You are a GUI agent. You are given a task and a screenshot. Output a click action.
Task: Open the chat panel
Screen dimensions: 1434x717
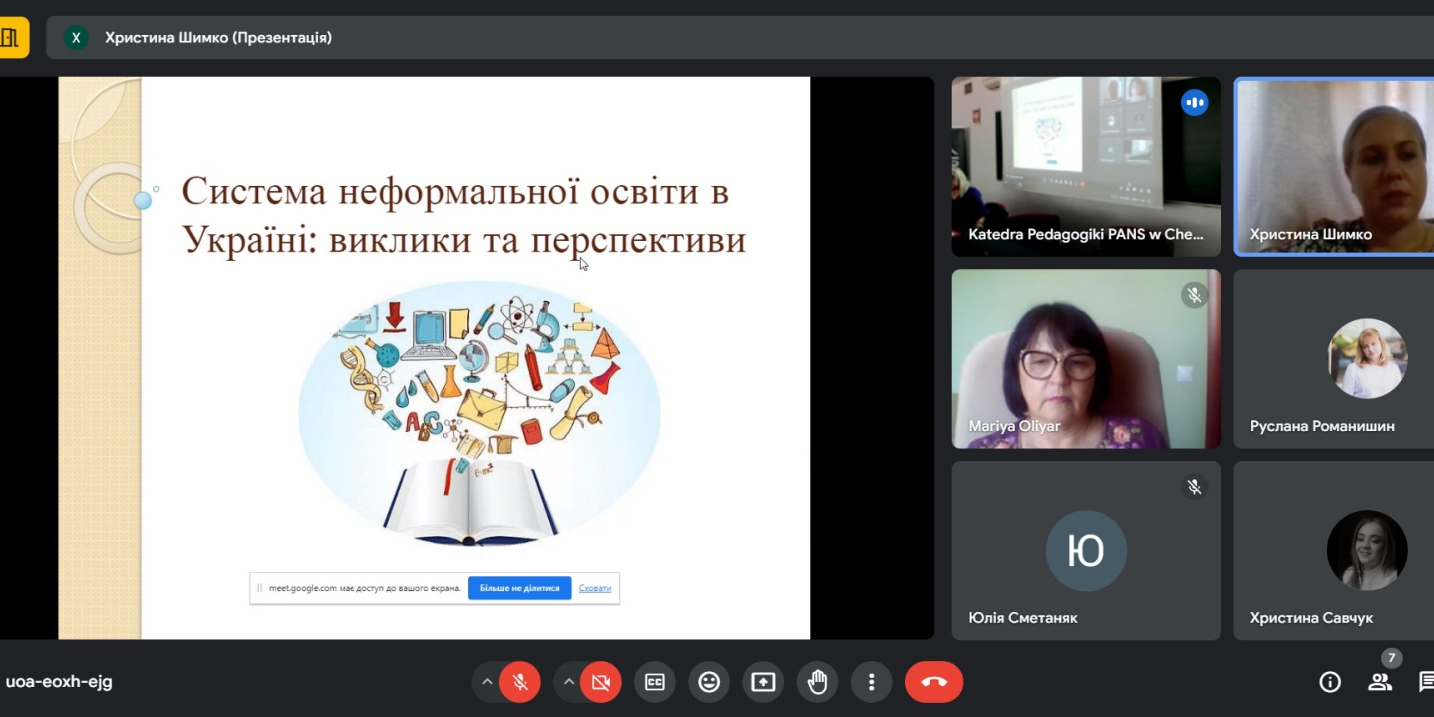(x=1425, y=682)
